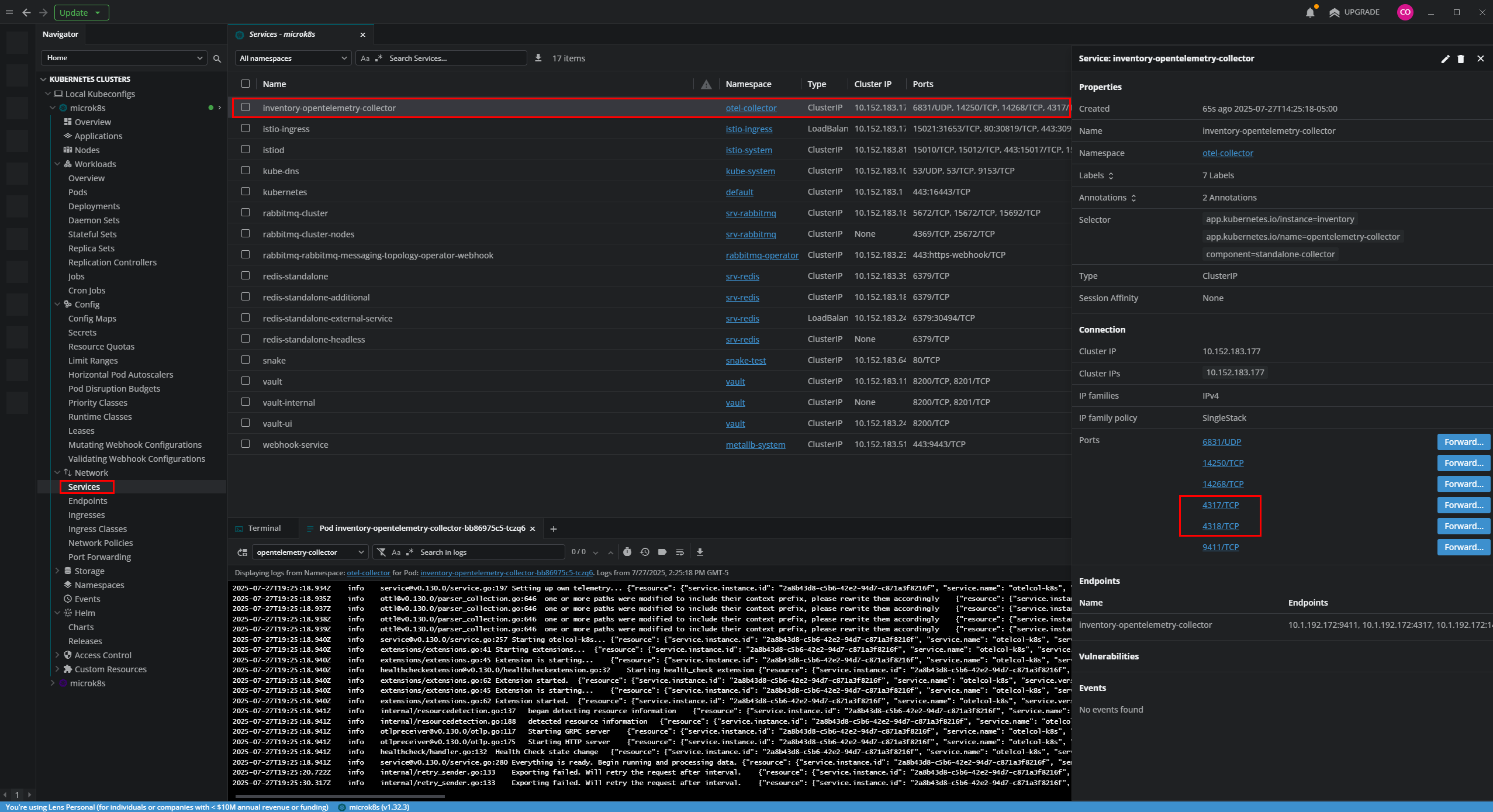Click the horizontal scrollbar in logs panel
This screenshot has height=812, width=1493.
click(x=340, y=796)
